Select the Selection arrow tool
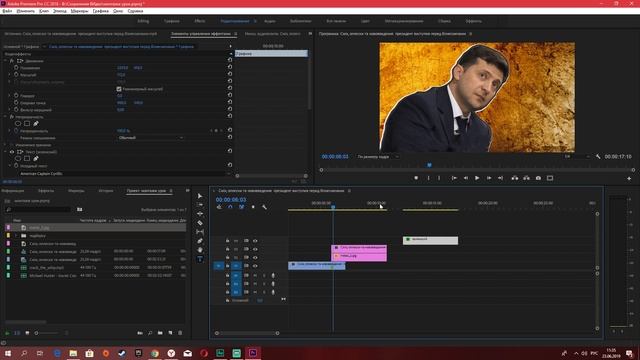Image resolution: width=640 pixels, height=360 pixels. pos(200,196)
